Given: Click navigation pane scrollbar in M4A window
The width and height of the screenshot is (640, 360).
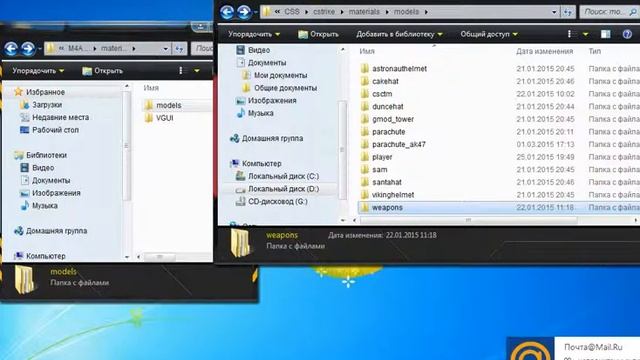Looking at the screenshot, I should [x=127, y=145].
